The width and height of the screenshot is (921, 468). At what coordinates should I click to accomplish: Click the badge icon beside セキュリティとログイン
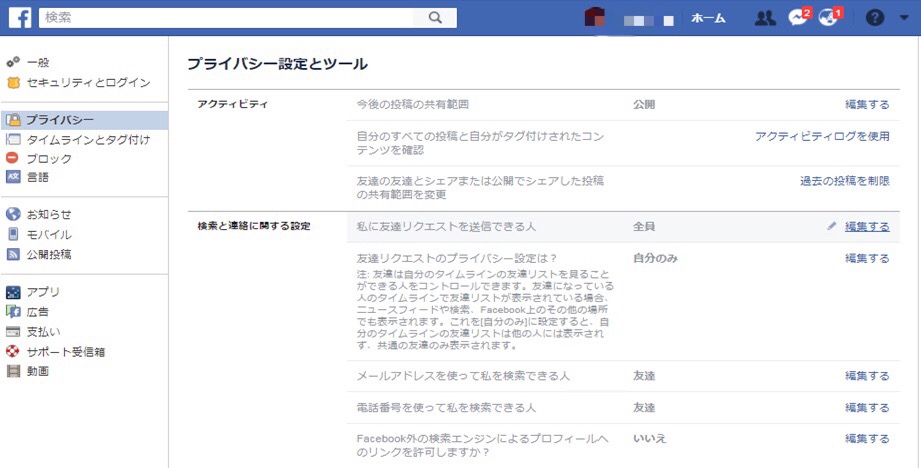[x=13, y=83]
